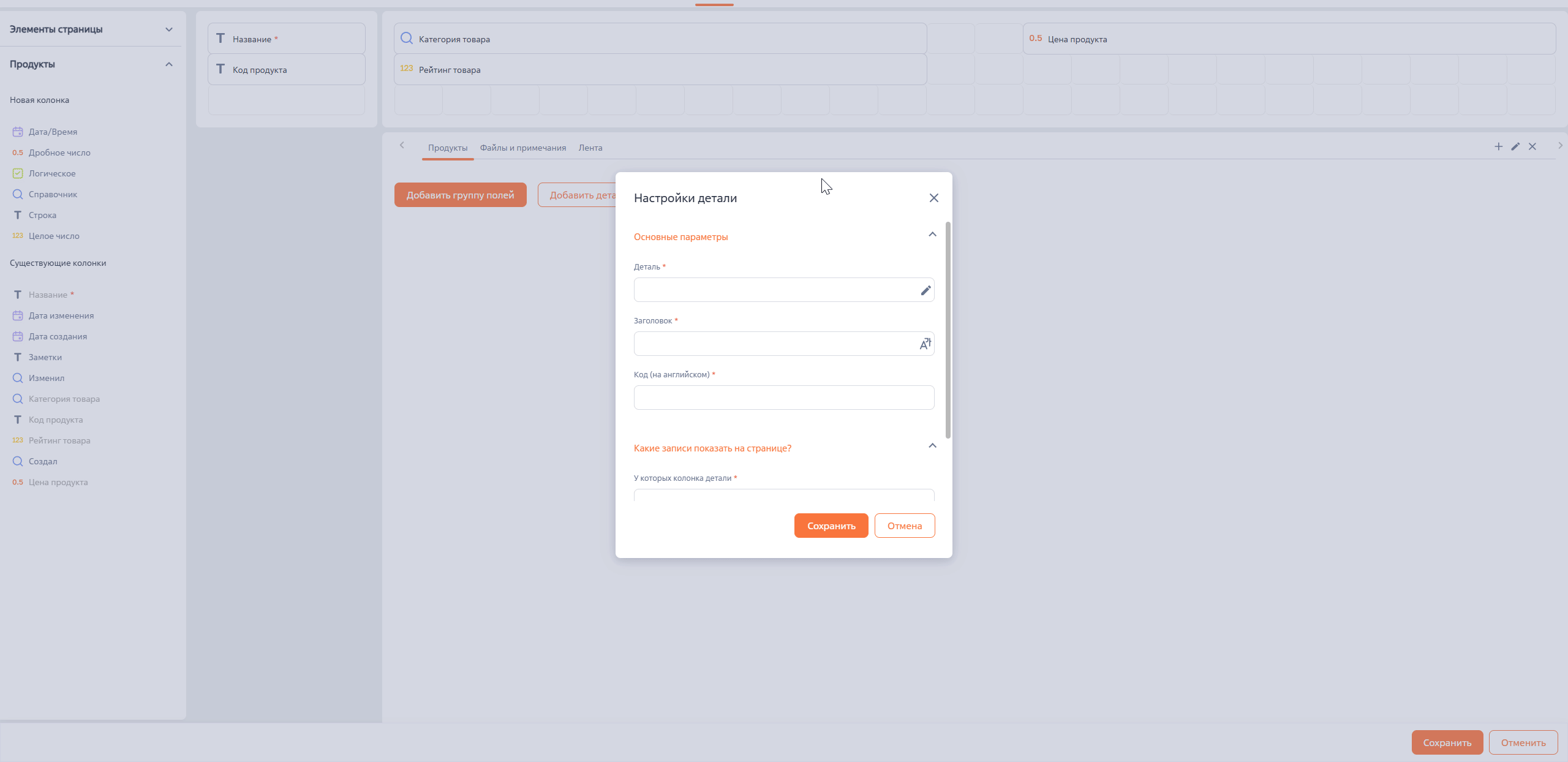Click the dialog vertical scrollbar
Viewport: 1568px width, 762px height.
(948, 331)
